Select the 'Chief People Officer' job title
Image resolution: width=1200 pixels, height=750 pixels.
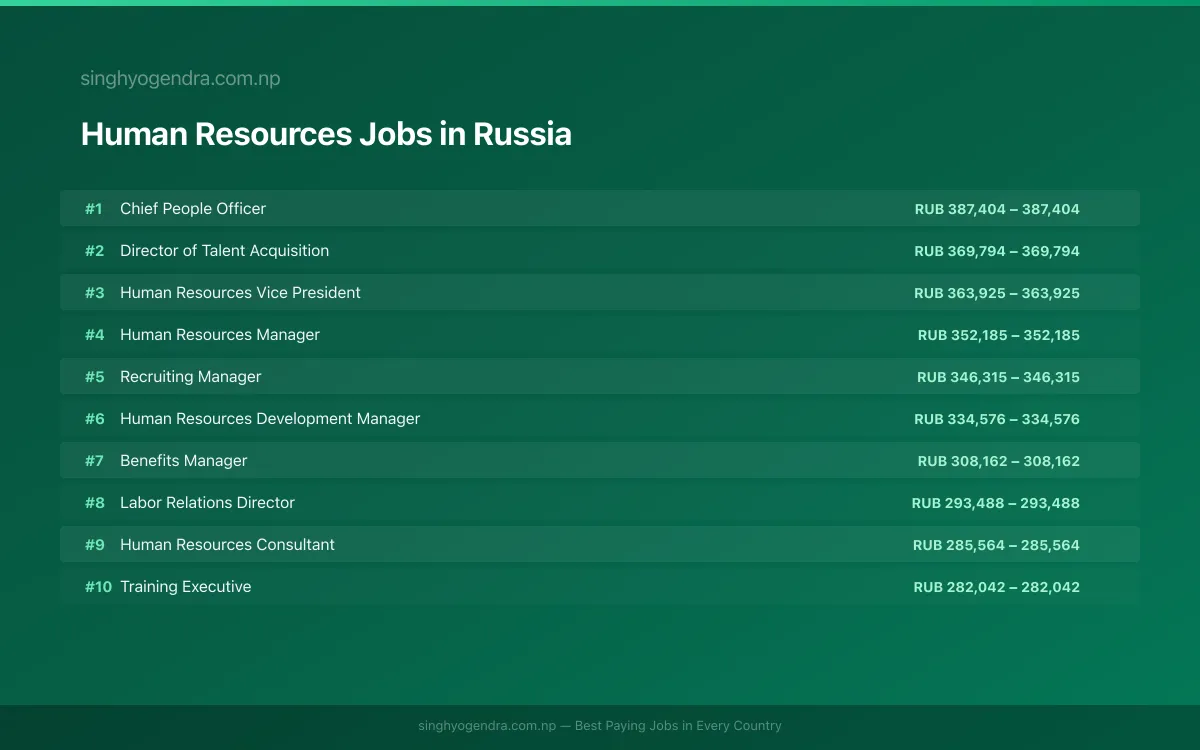coord(193,209)
